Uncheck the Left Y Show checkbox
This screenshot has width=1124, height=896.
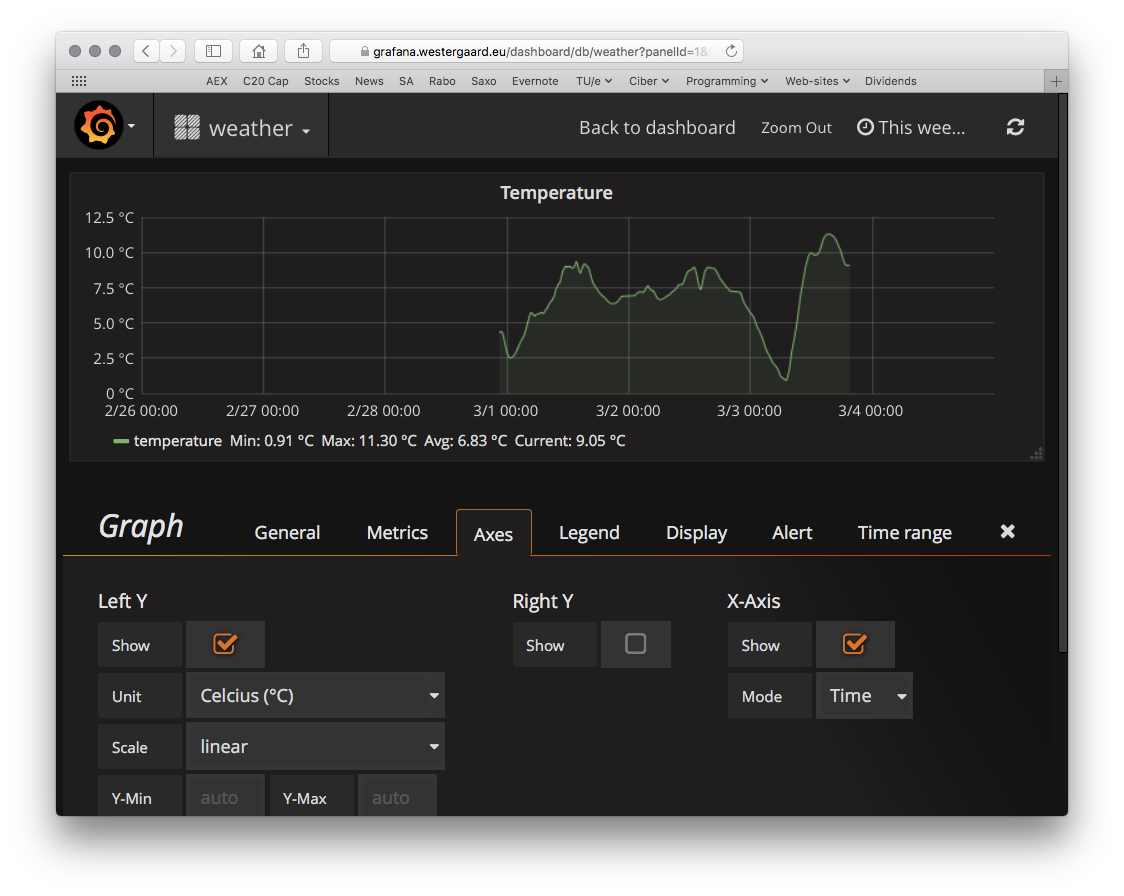click(225, 644)
